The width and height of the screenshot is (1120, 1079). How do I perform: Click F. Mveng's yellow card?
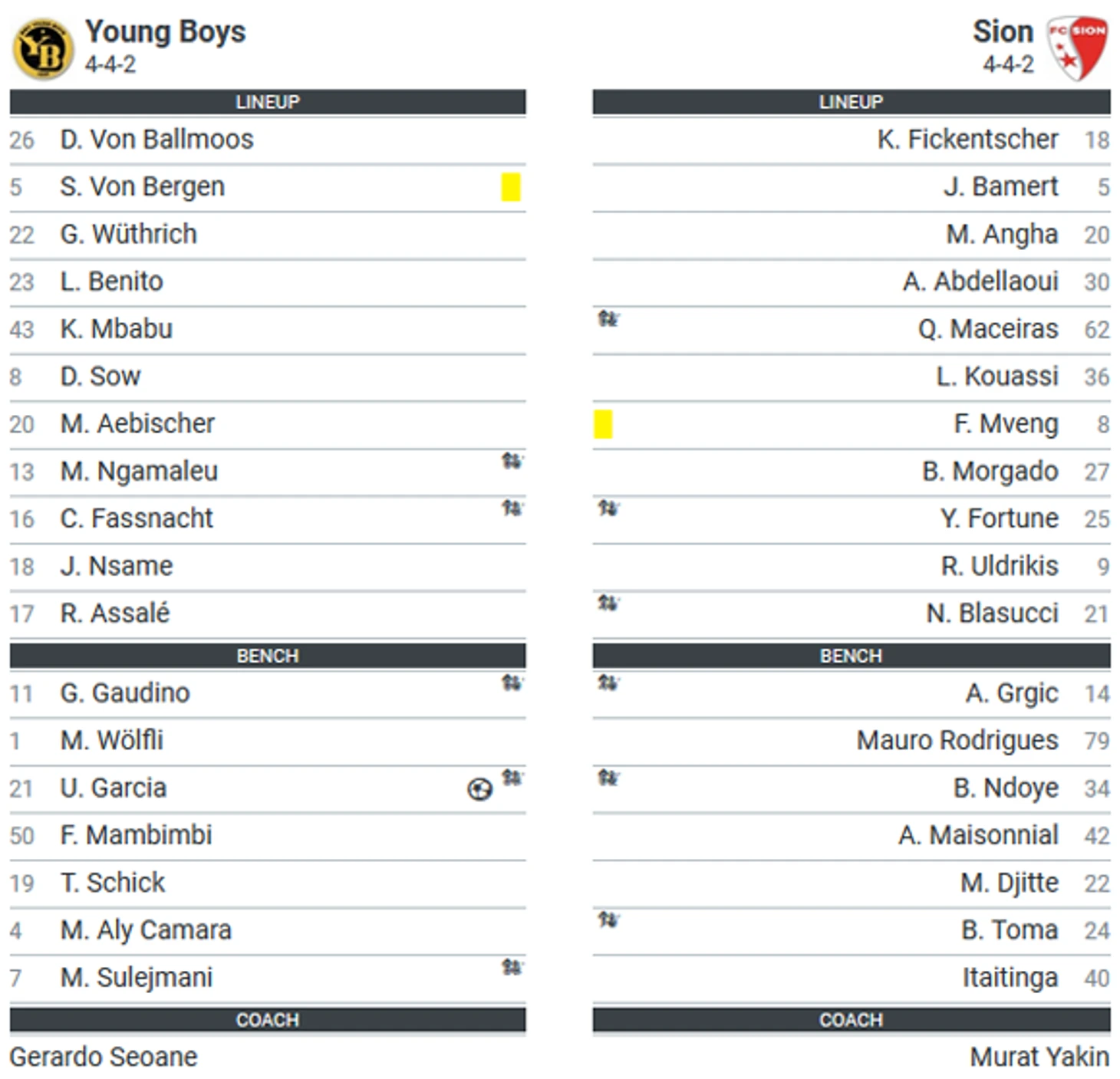point(603,424)
